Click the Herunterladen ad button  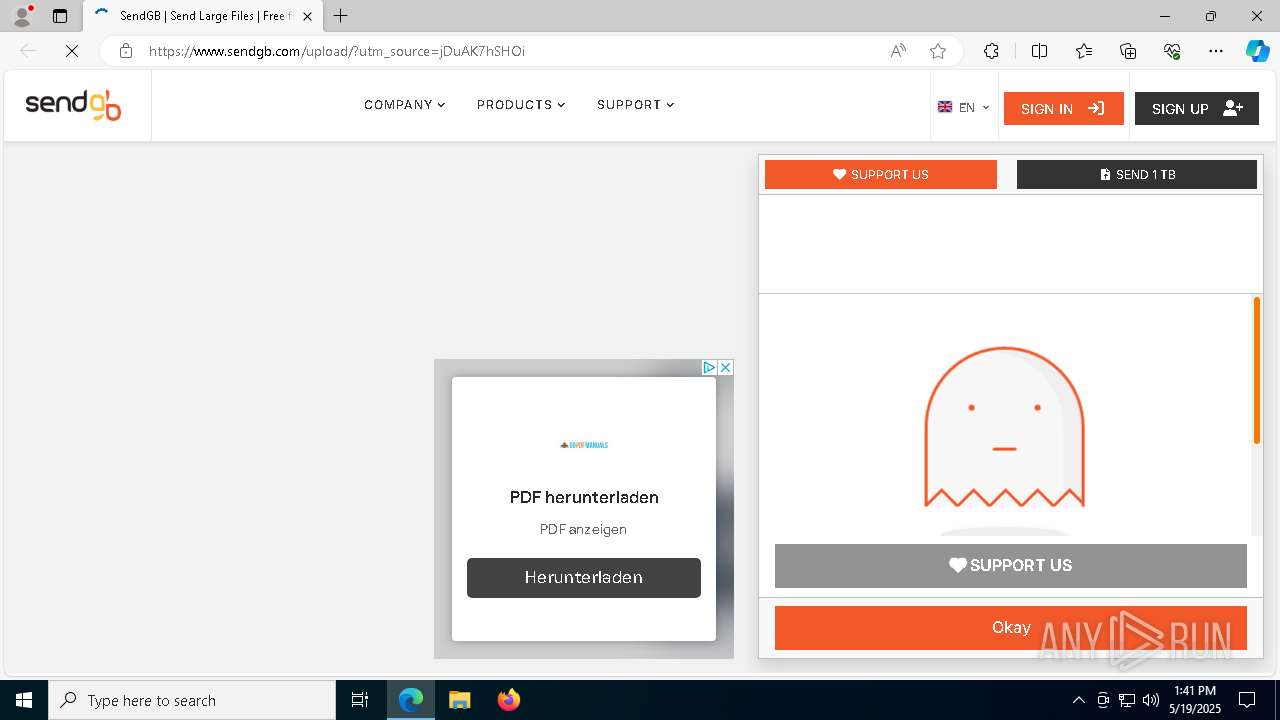(584, 578)
